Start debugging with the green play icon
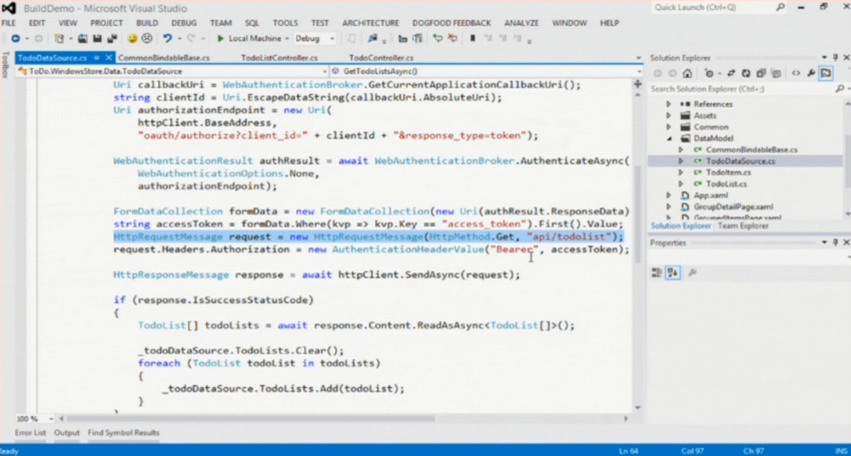The image size is (851, 456). click(x=220, y=39)
